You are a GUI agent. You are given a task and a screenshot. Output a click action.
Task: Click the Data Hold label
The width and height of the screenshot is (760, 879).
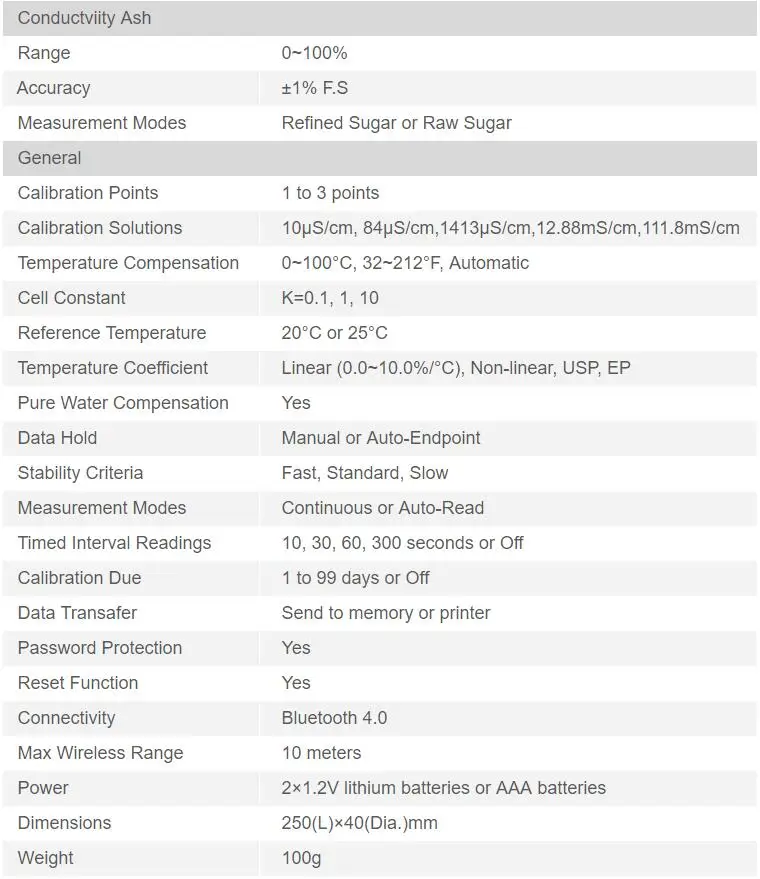57,438
